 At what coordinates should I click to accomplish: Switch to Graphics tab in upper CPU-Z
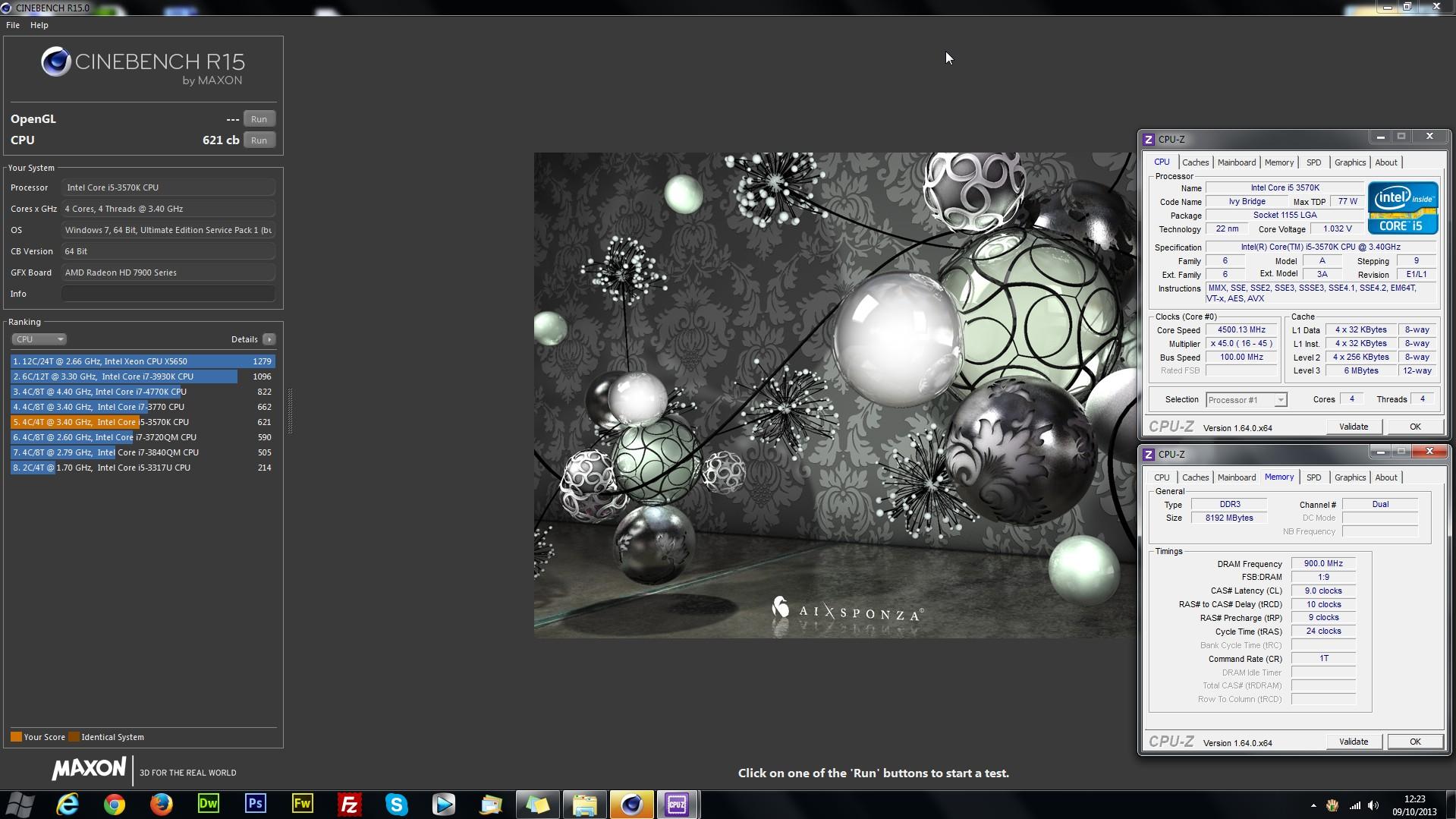[x=1350, y=162]
